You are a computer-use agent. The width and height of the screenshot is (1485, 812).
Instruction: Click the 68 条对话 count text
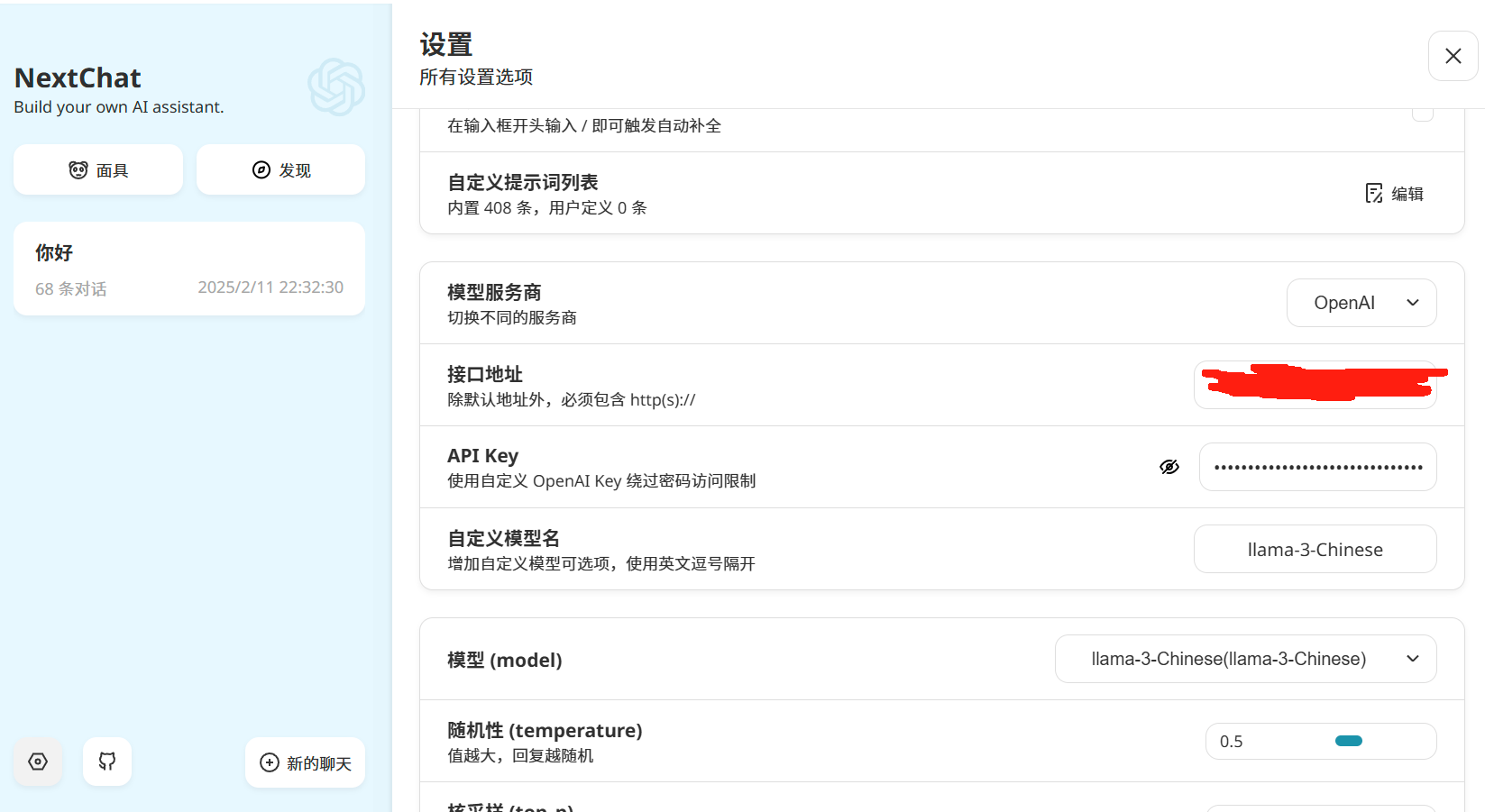(71, 288)
